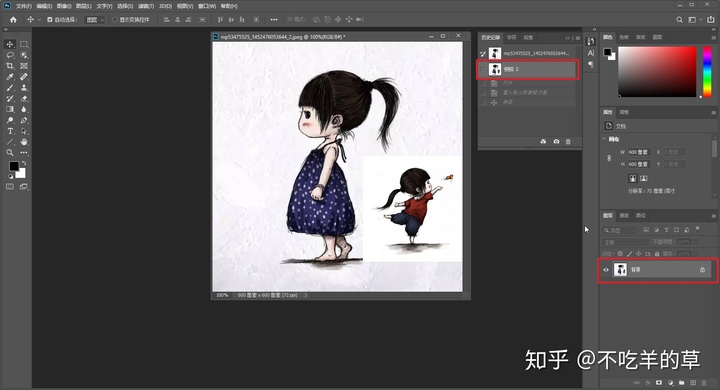Click the foreground color swatch in the toolbox
Viewport: 720px width, 390px height.
coord(14,166)
